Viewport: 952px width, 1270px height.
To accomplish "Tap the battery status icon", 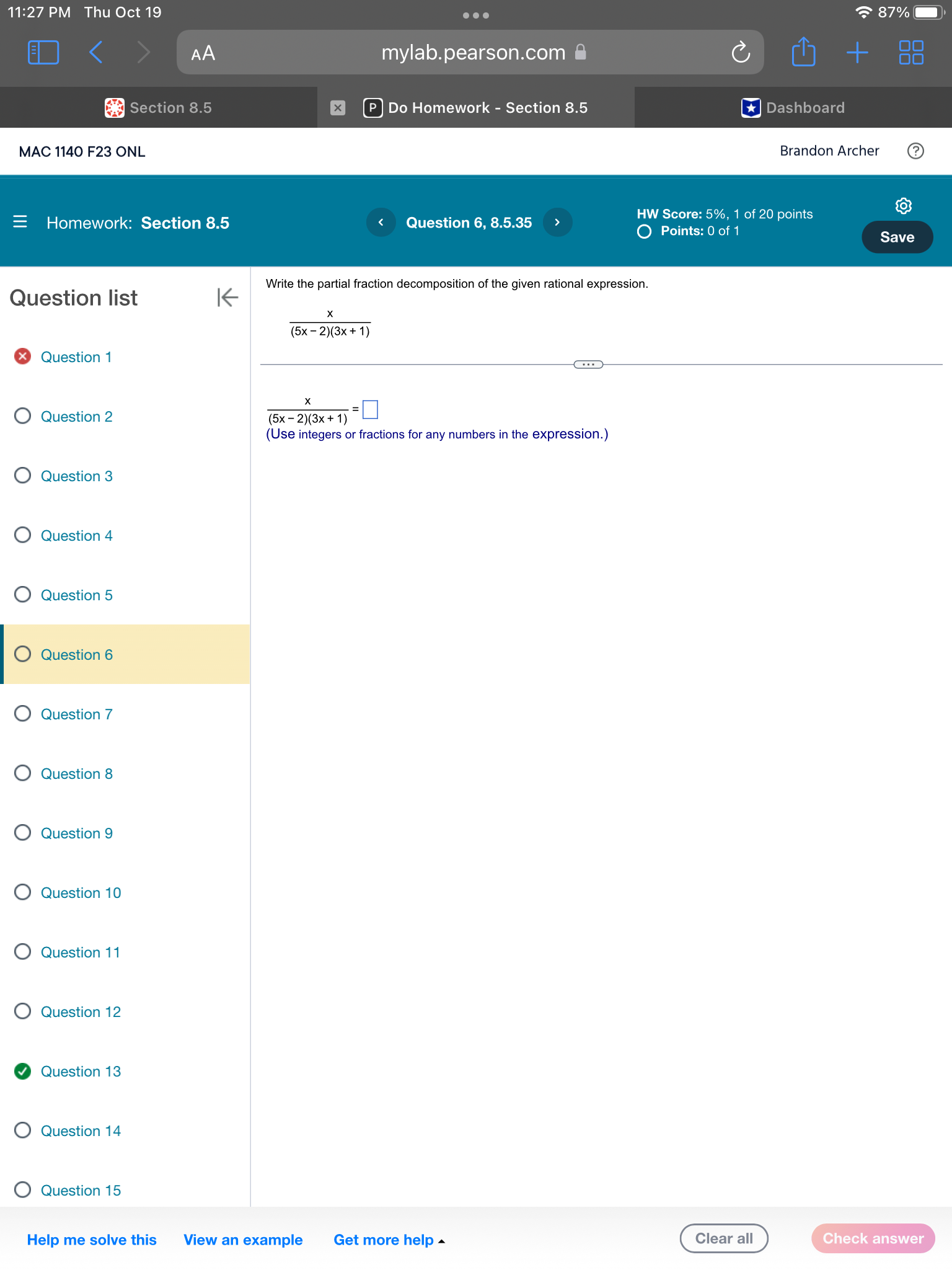I will 929,12.
